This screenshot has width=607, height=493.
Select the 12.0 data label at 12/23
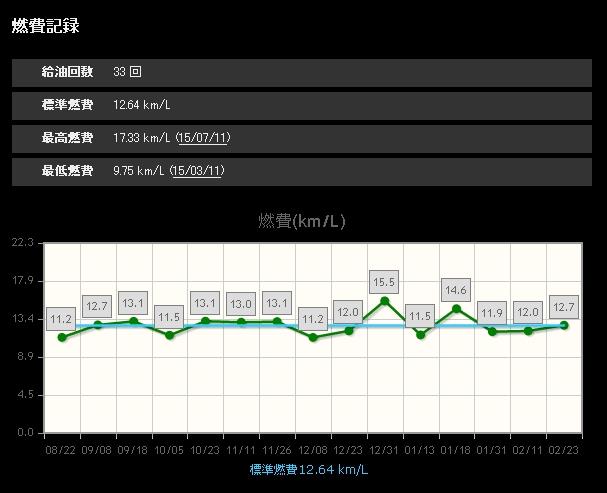(348, 312)
